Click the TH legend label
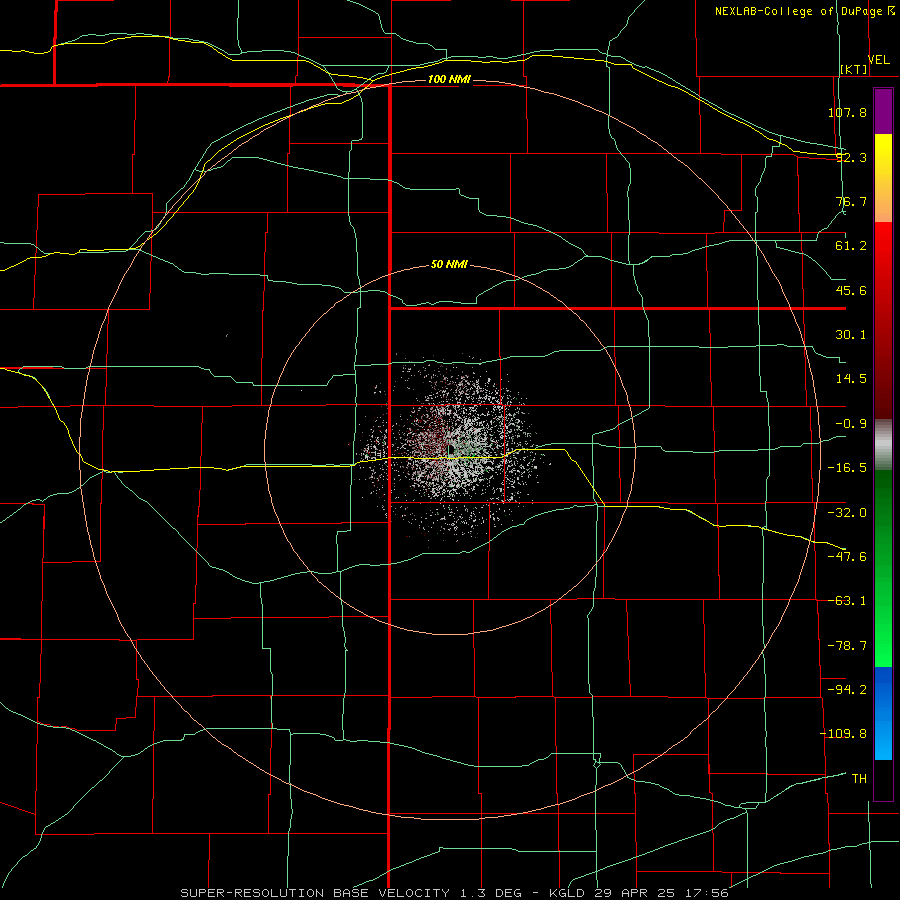 [859, 779]
